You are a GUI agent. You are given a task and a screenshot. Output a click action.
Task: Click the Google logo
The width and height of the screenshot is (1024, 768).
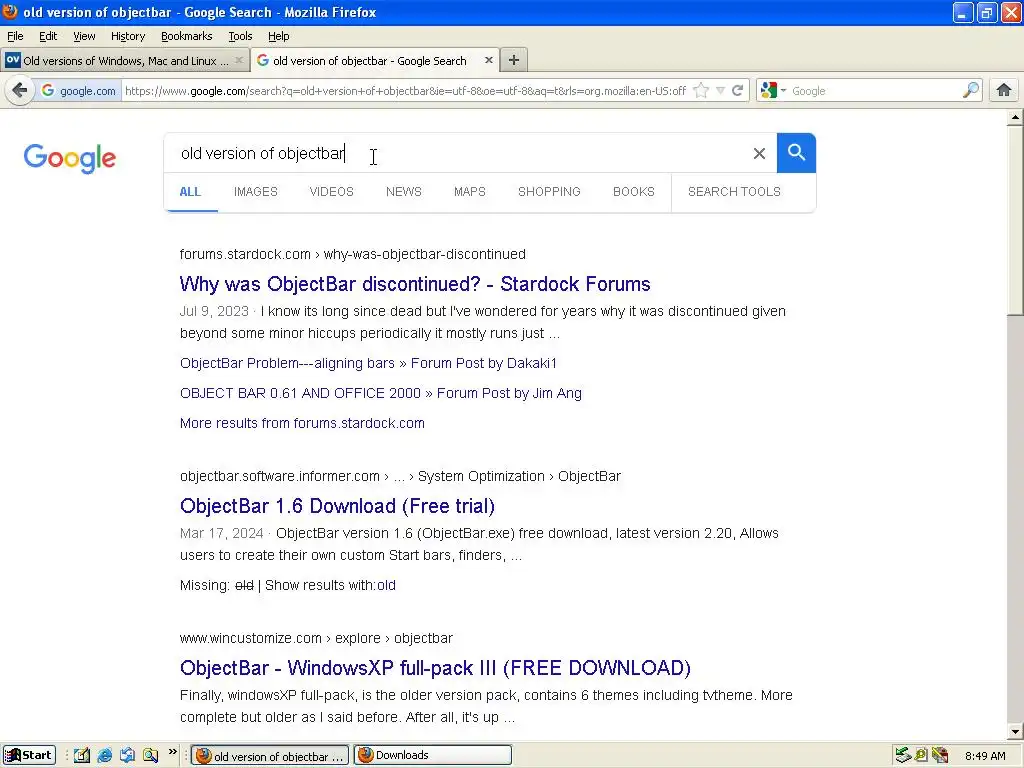coord(70,158)
